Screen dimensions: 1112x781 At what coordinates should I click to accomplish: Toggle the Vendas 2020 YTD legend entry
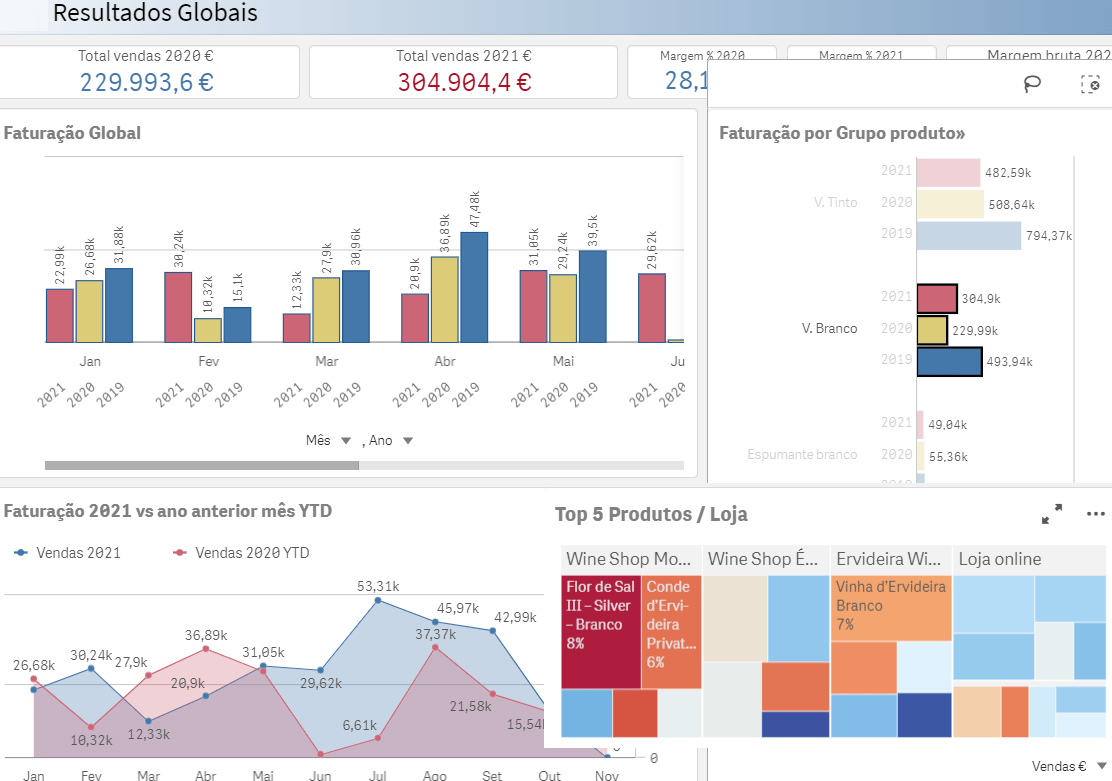point(241,553)
